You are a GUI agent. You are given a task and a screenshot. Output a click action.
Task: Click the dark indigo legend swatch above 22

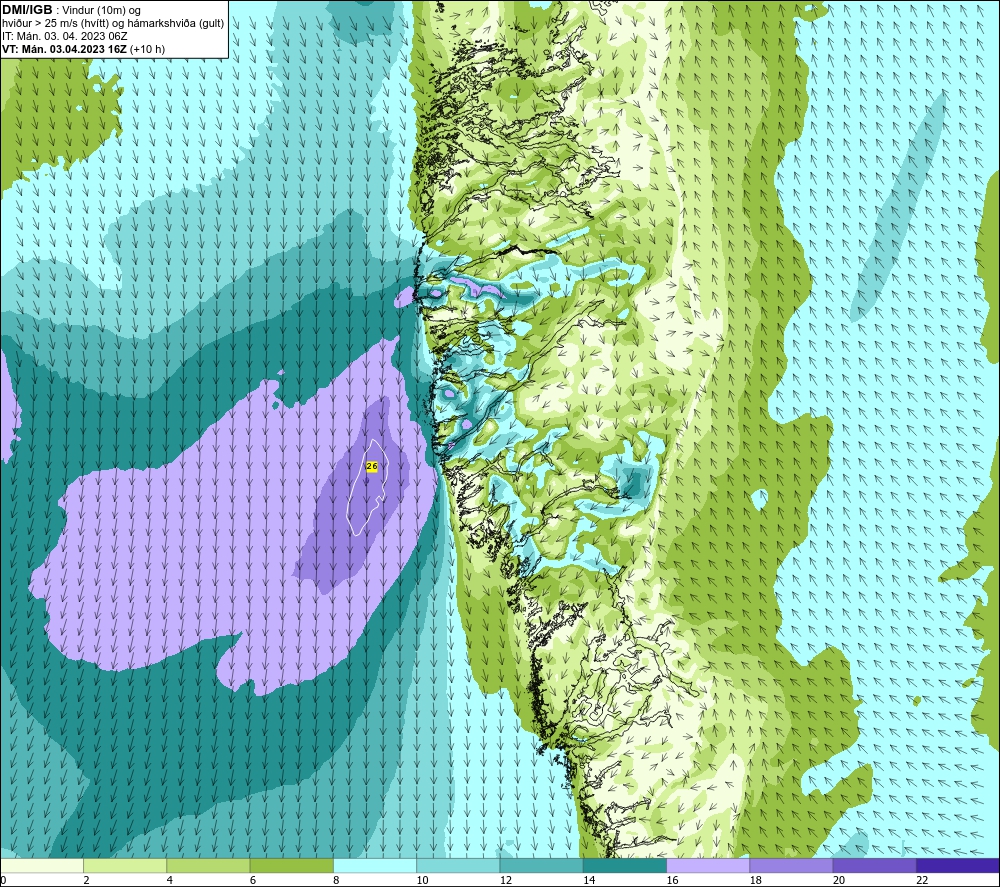click(957, 865)
